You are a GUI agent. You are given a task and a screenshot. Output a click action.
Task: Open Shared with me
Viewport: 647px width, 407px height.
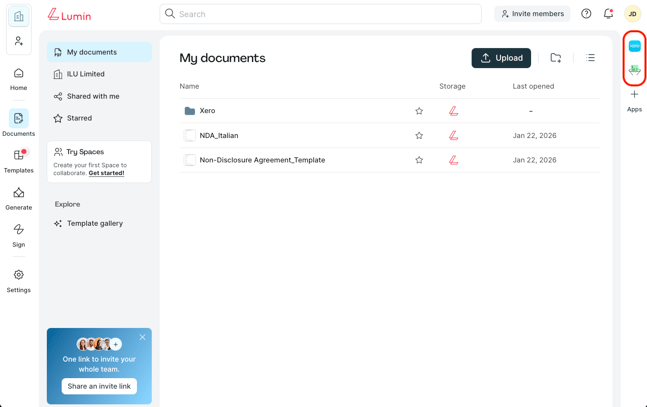[x=99, y=96]
